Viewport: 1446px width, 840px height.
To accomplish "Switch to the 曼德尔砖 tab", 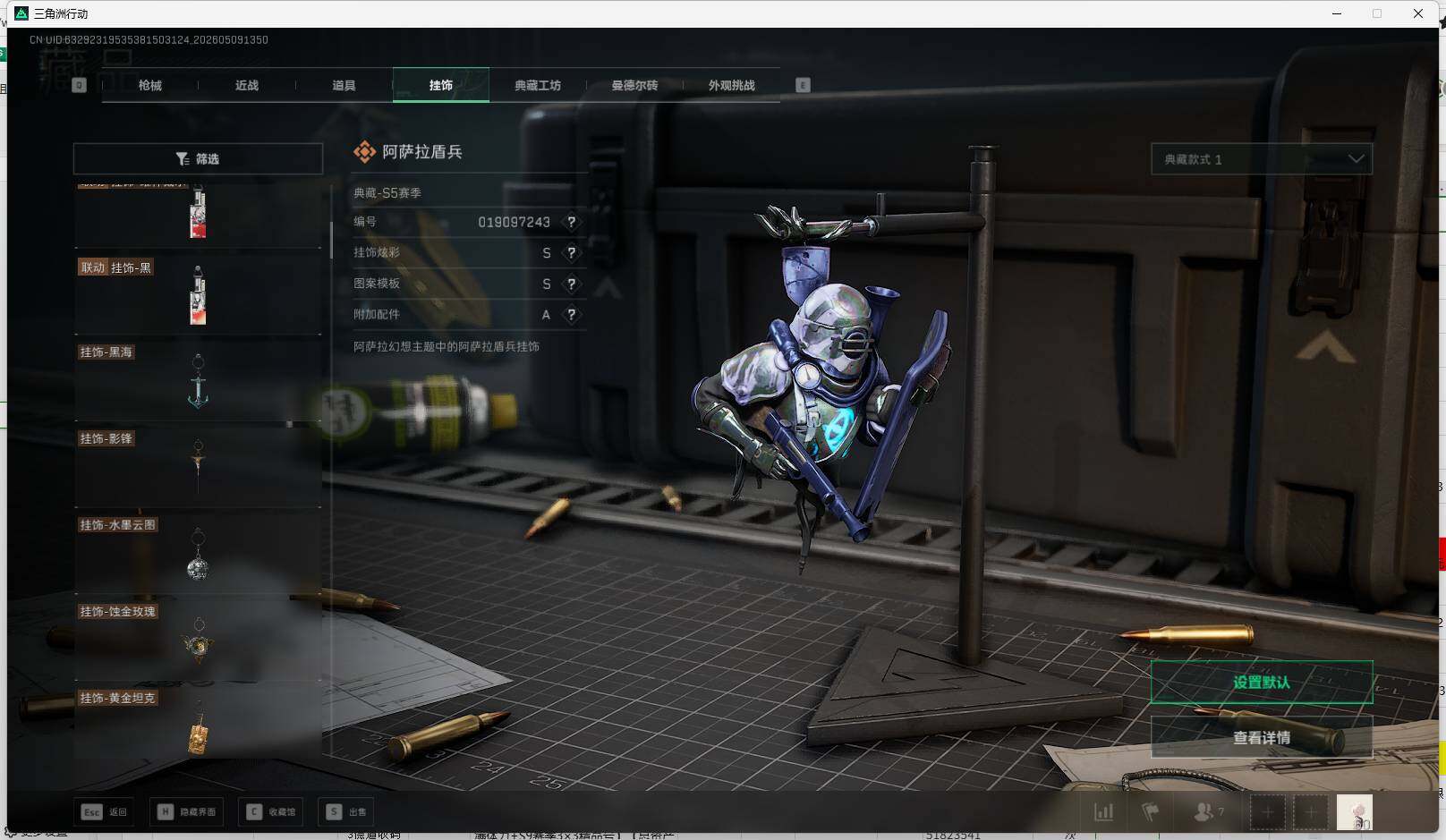I will tap(634, 85).
